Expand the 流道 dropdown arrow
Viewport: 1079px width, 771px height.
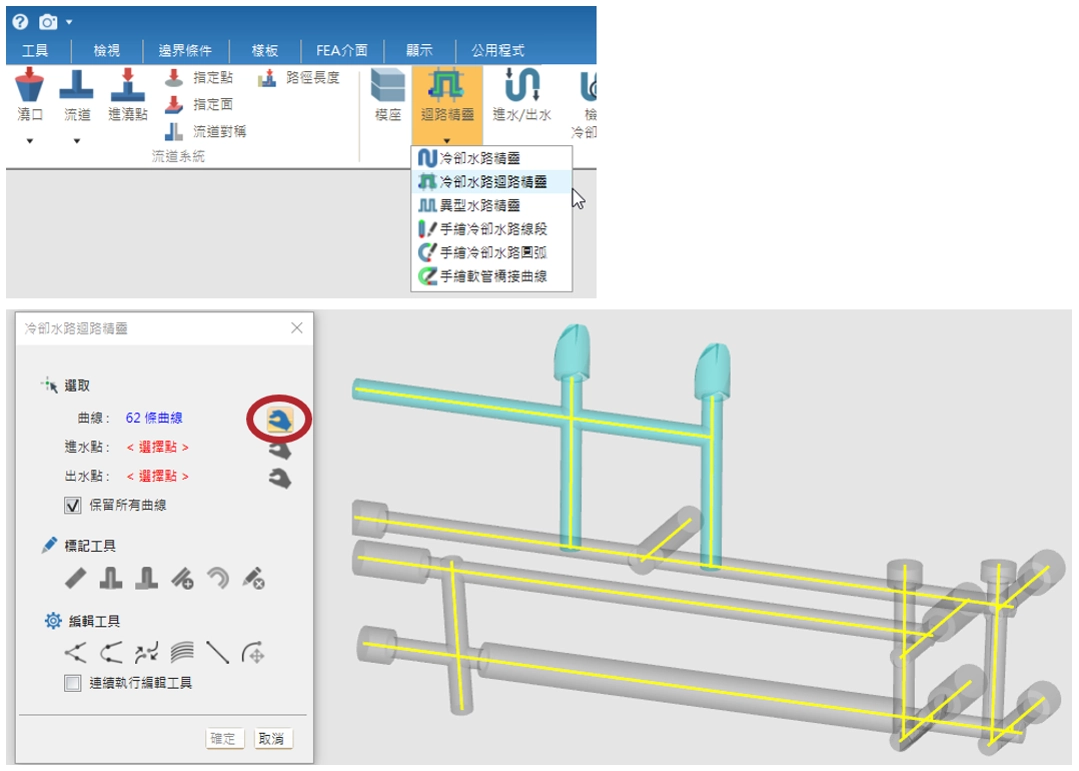(77, 141)
